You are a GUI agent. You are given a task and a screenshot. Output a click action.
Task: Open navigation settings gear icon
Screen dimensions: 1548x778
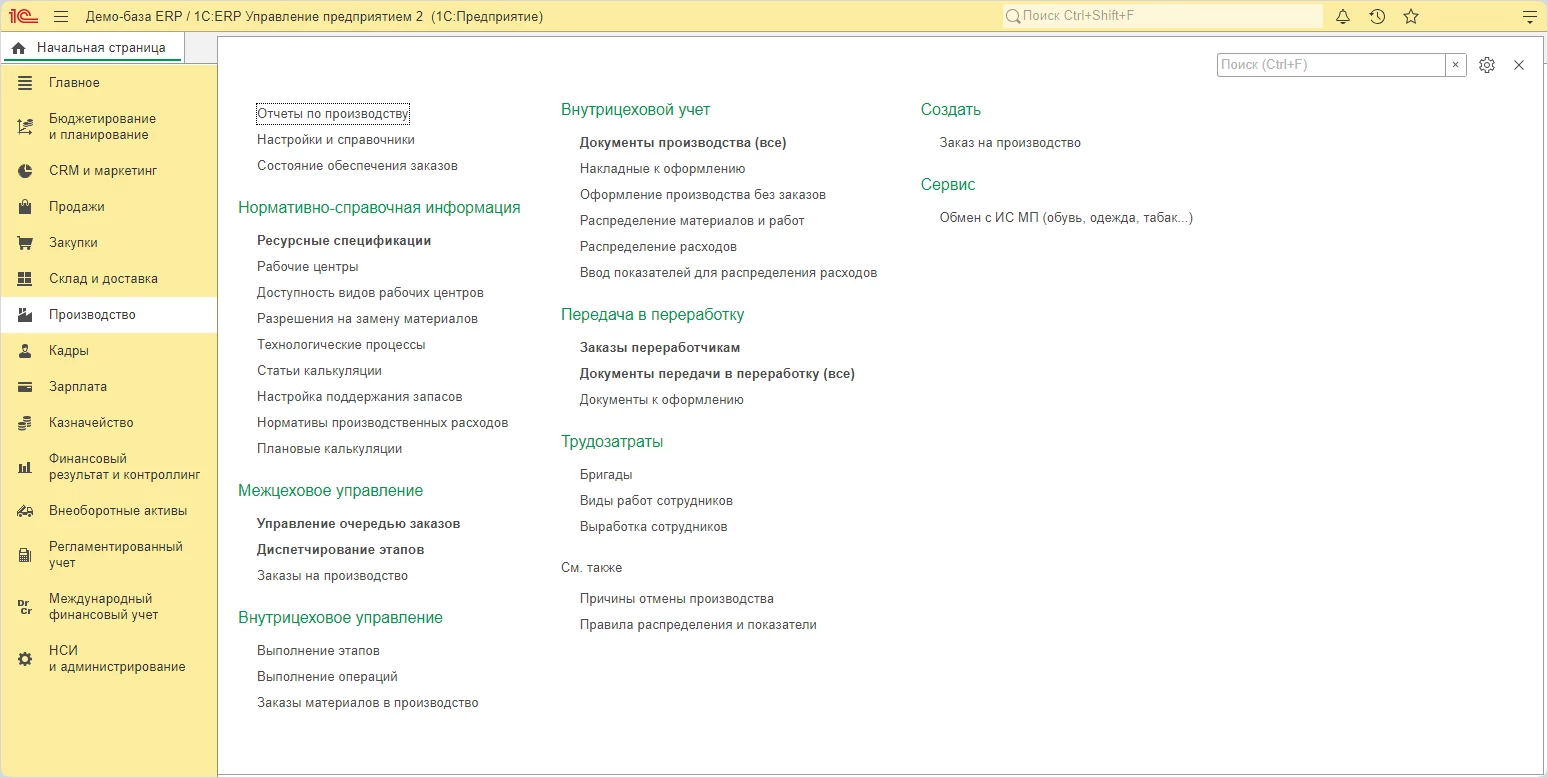click(1487, 65)
